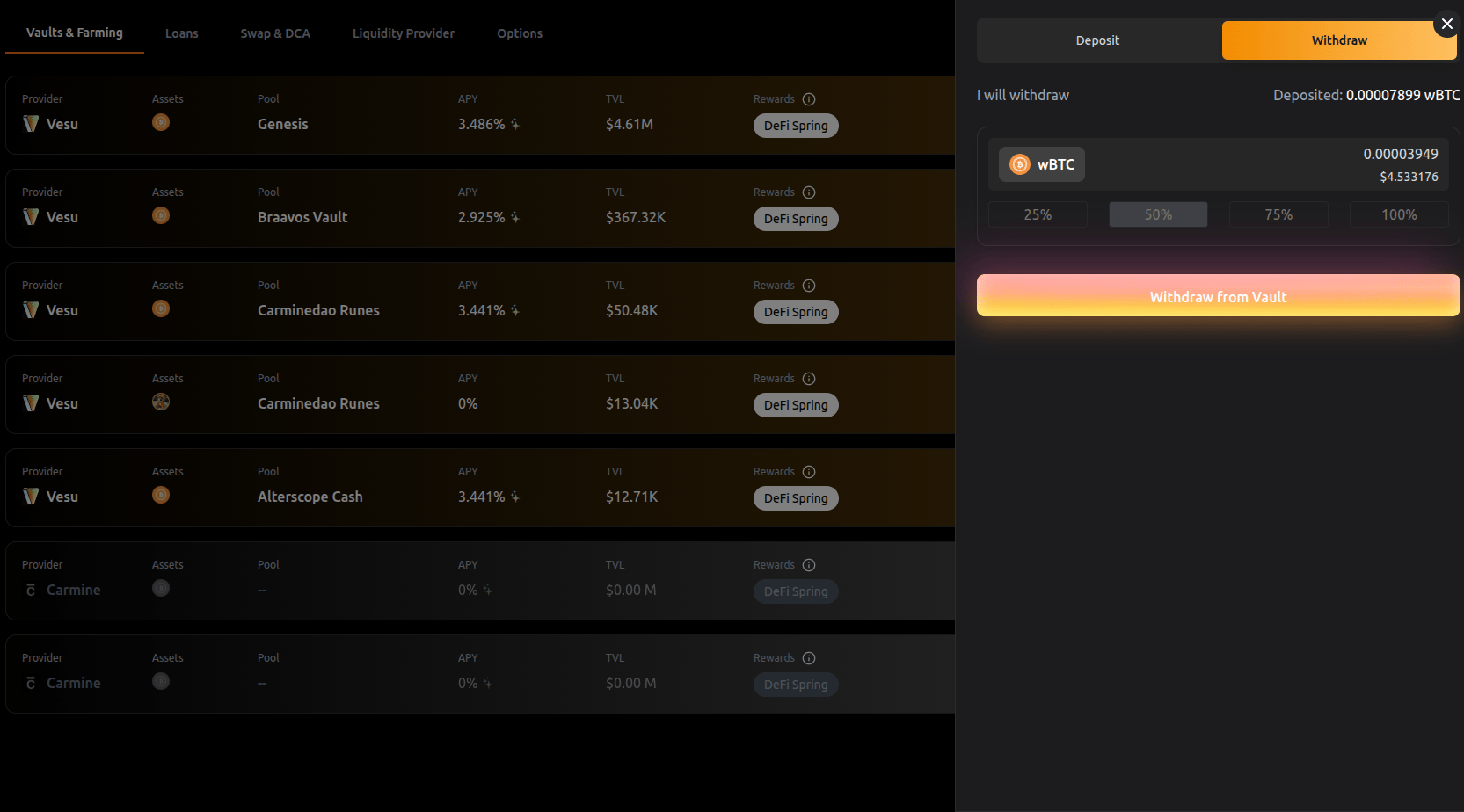Set withdraw amount to 25%
This screenshot has height=812, width=1464.
(x=1038, y=214)
